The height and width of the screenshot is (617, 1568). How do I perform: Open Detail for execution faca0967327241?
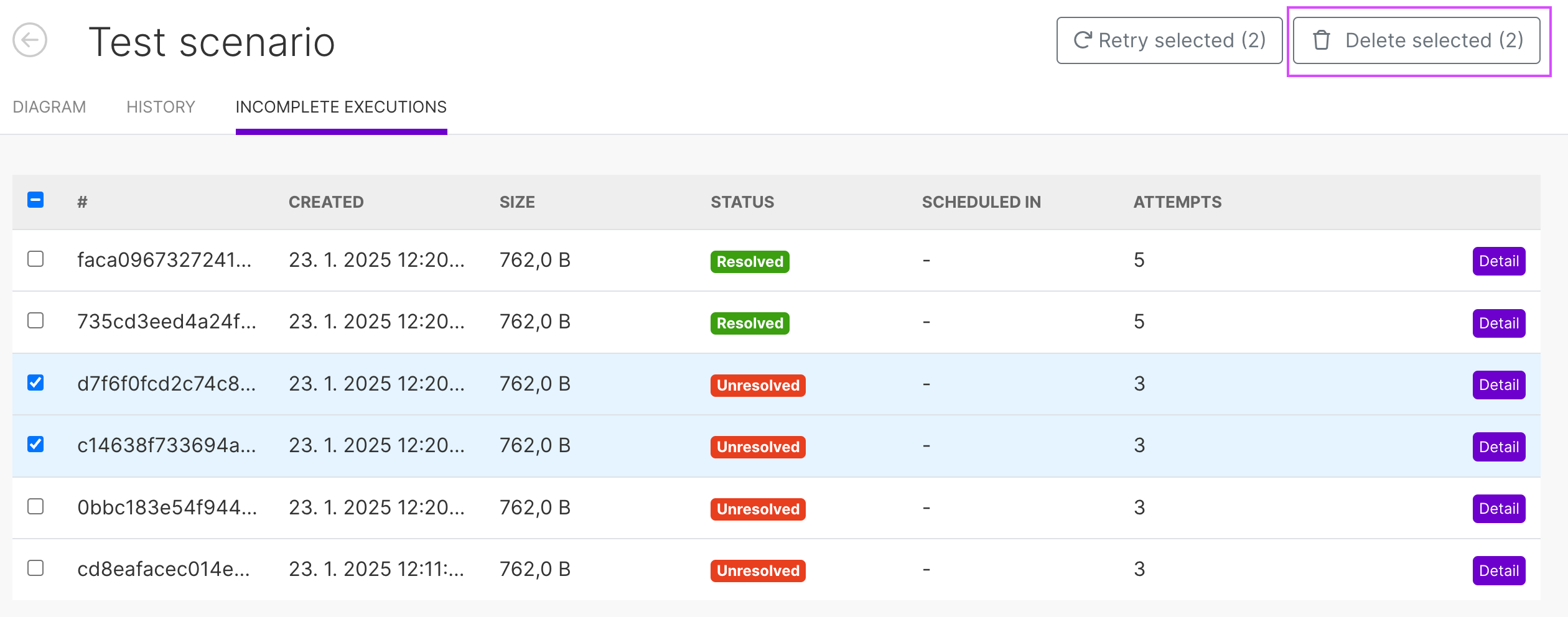coord(1499,261)
